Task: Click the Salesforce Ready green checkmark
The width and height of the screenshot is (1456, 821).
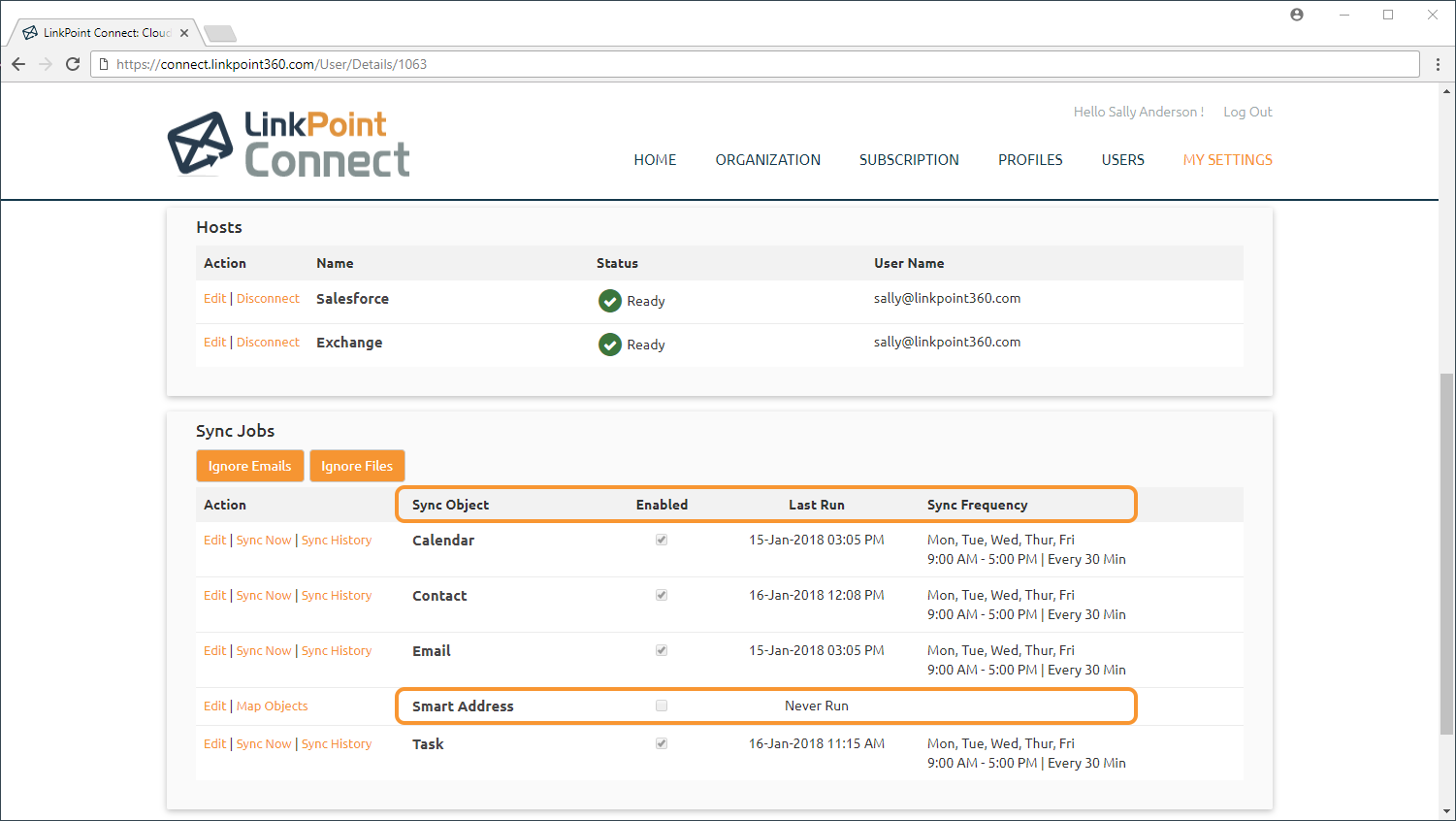Action: pos(610,301)
